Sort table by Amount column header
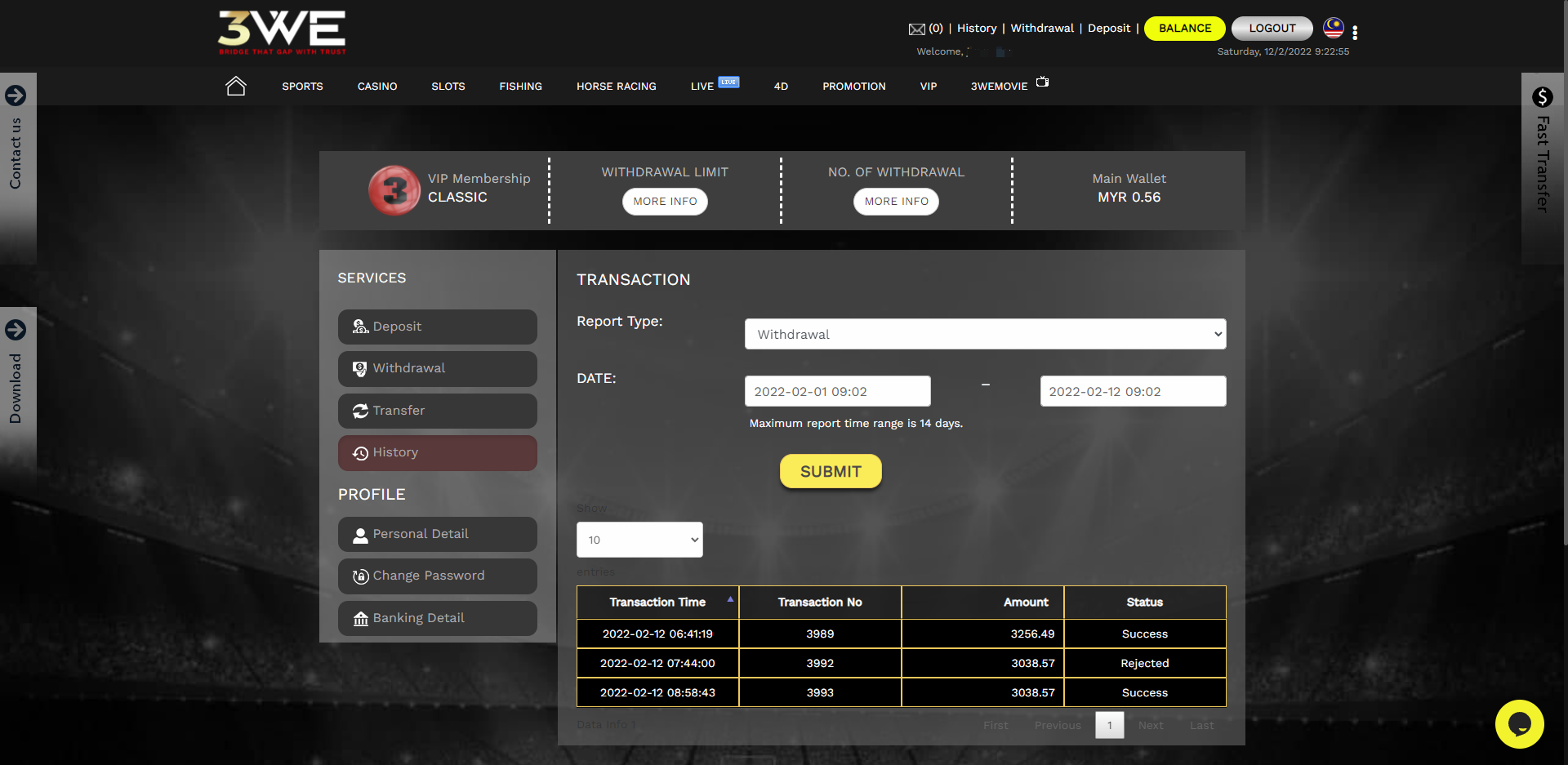Viewport: 1568px width, 765px height. 1025,603
